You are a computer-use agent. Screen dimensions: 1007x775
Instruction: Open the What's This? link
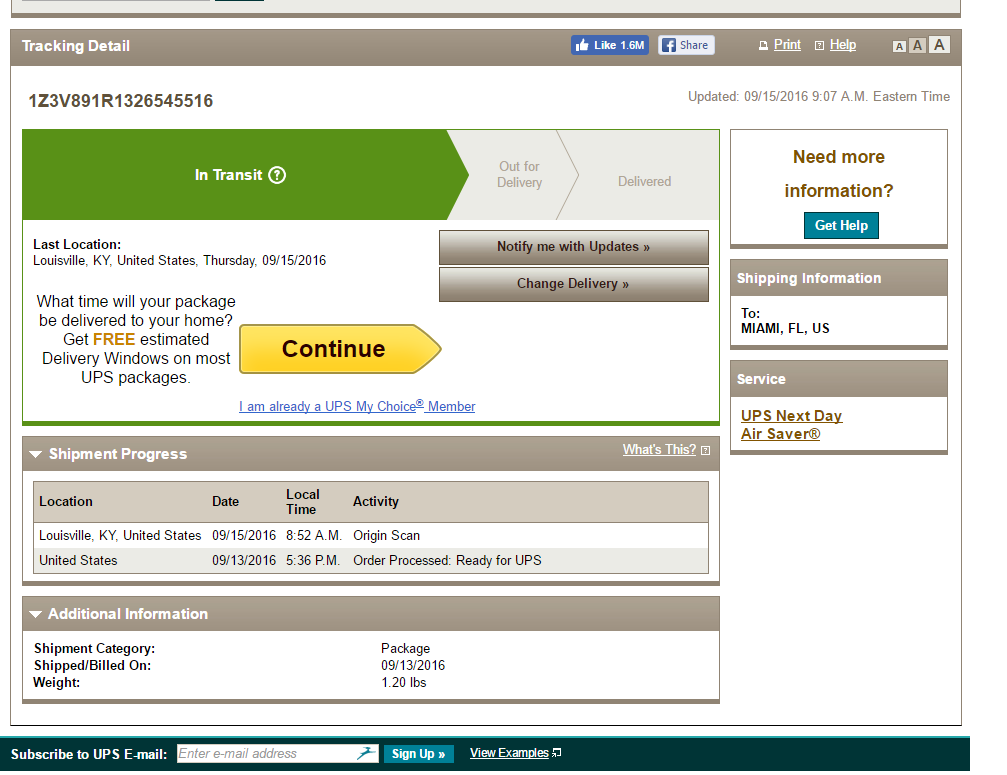(x=659, y=449)
